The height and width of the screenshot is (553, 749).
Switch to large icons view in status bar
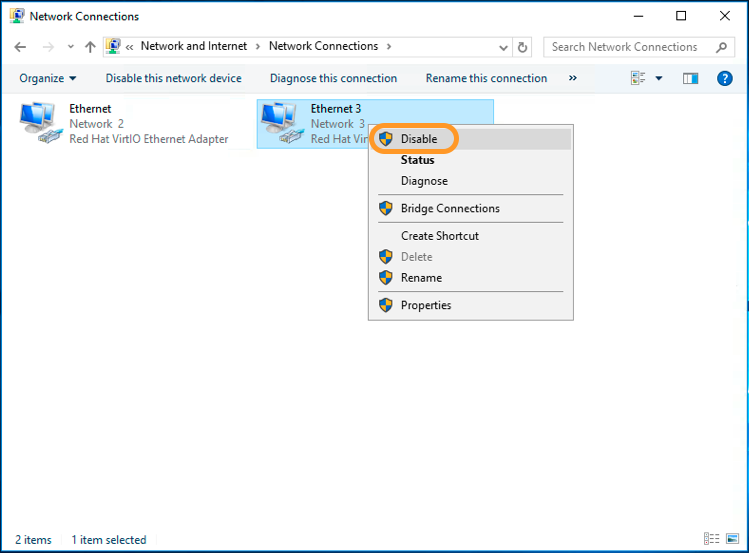pos(732,539)
